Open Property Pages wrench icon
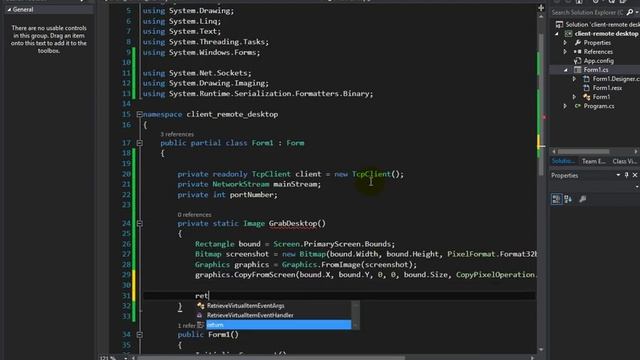This screenshot has height=360, width=640. [x=583, y=199]
